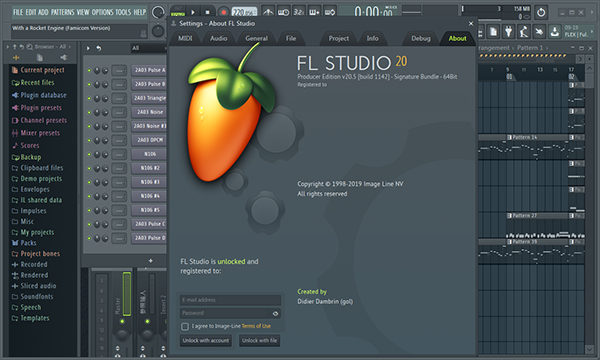The image size is (600, 360).
Task: Click the Stop transport button
Action: click(x=207, y=12)
